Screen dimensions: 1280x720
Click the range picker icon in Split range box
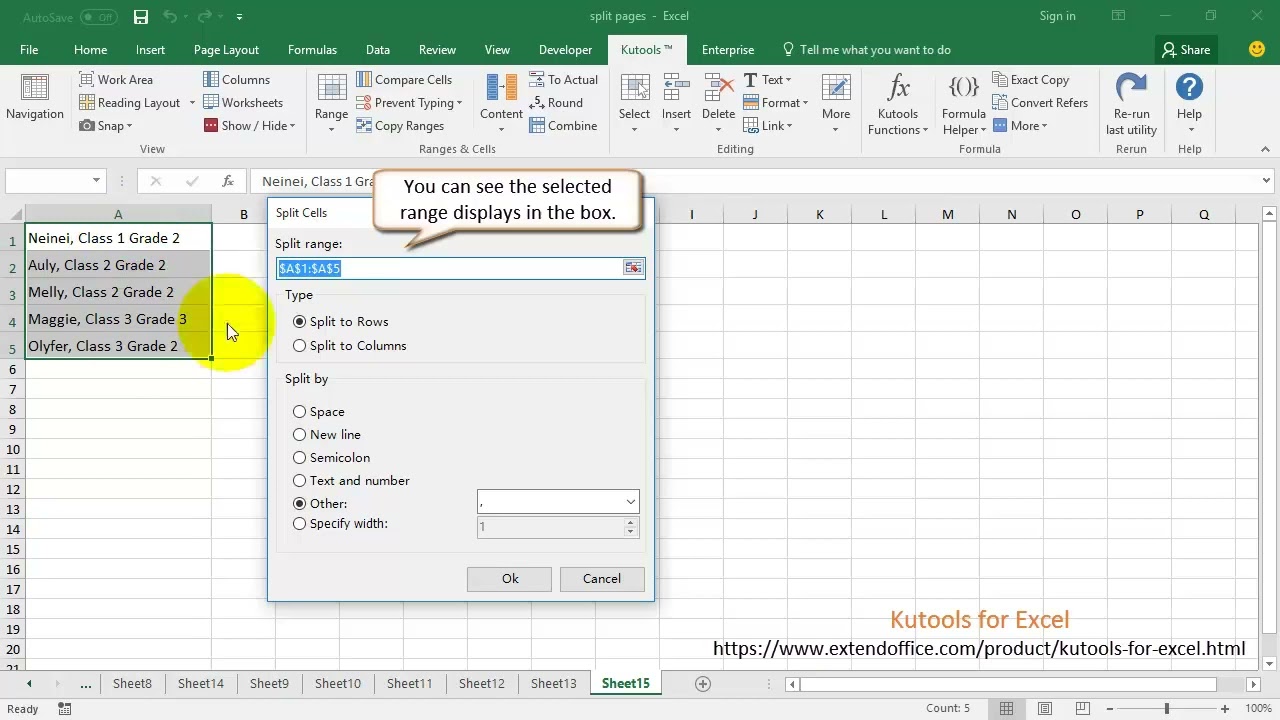coord(633,268)
